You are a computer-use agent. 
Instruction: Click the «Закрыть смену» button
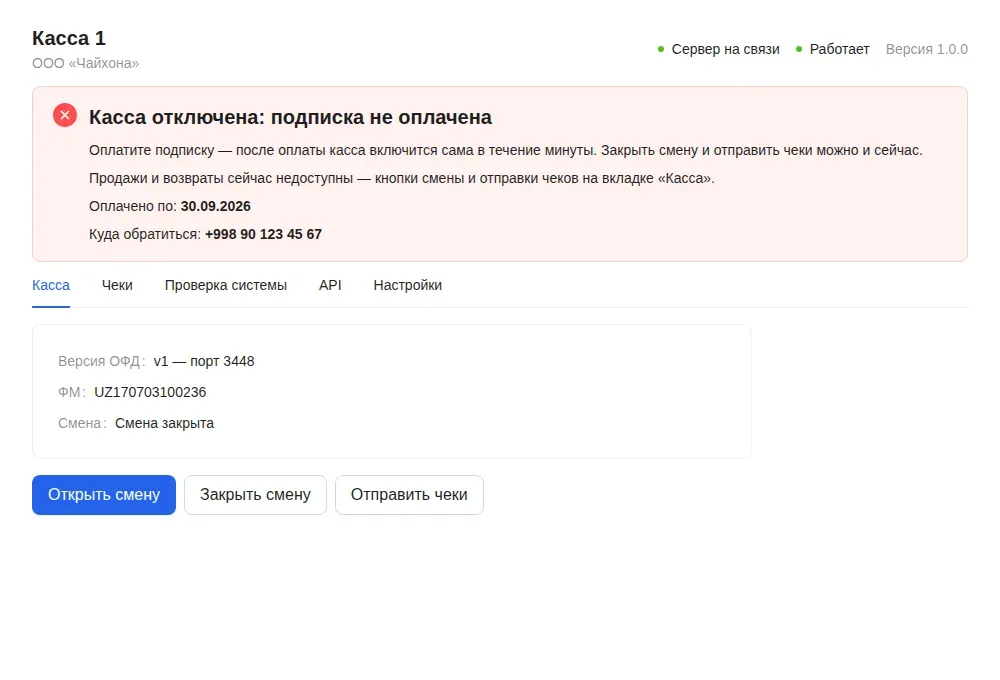[255, 495]
